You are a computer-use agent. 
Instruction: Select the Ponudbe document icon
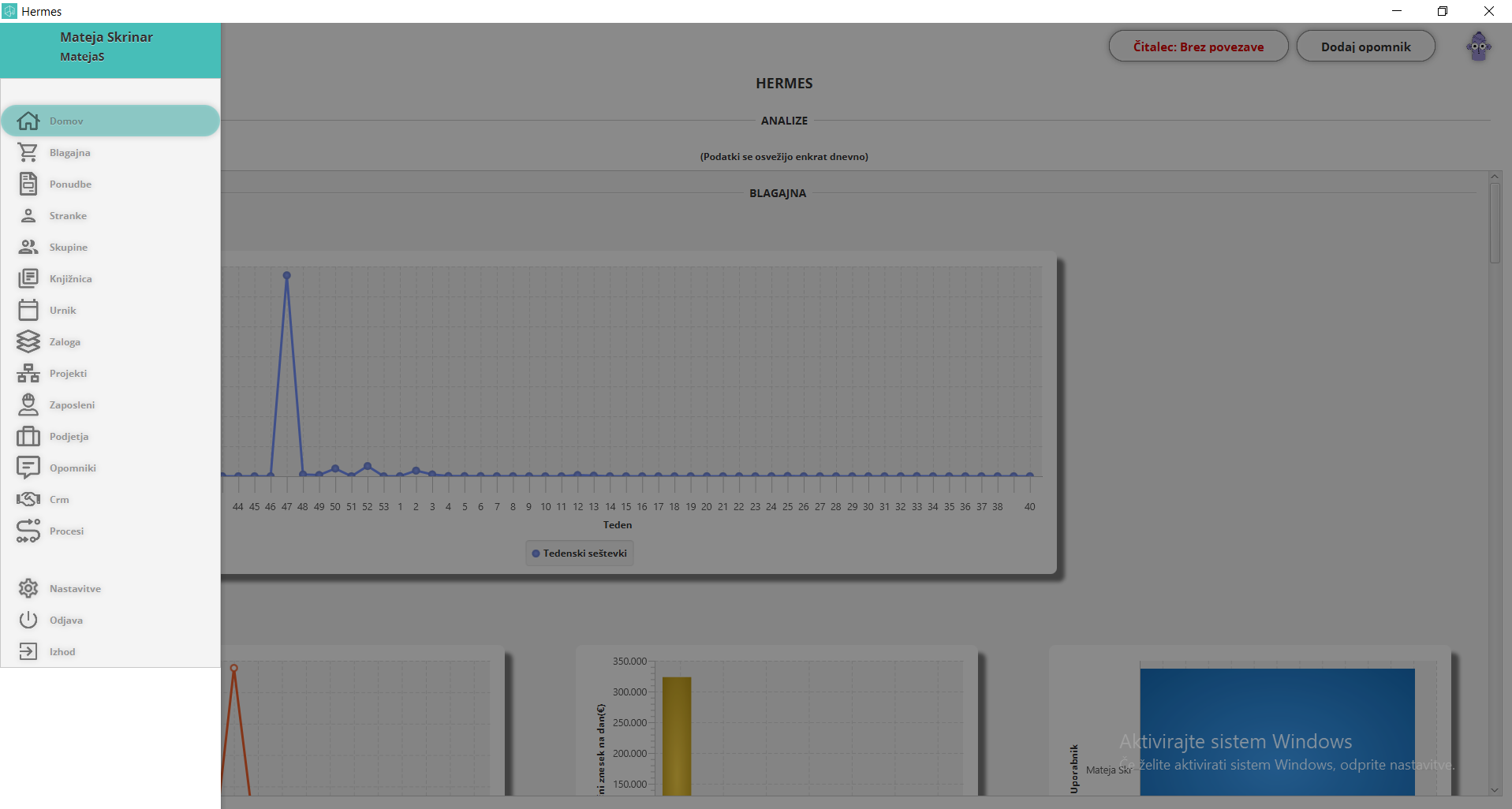point(28,184)
